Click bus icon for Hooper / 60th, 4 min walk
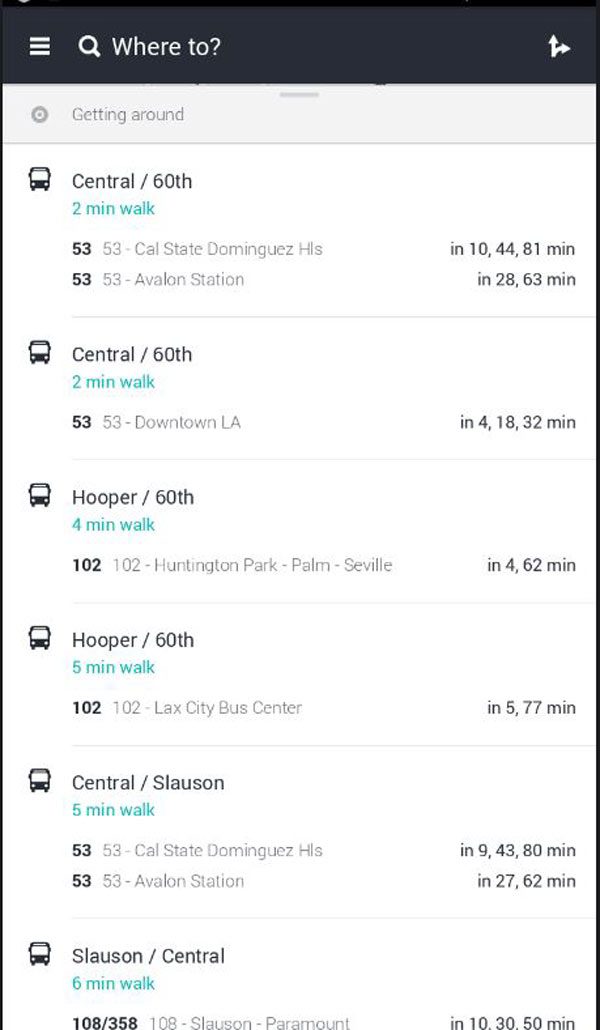Image resolution: width=600 pixels, height=1030 pixels. [x=40, y=496]
